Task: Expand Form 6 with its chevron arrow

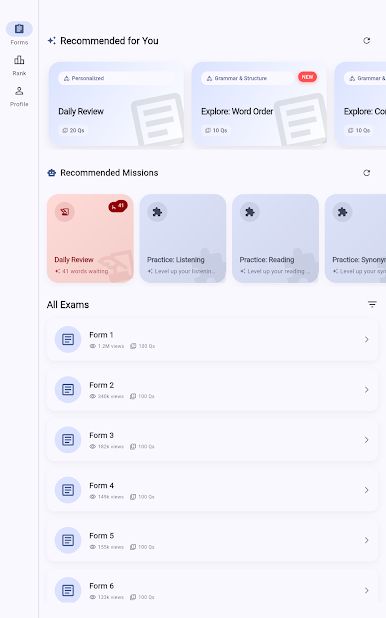Action: [x=367, y=590]
